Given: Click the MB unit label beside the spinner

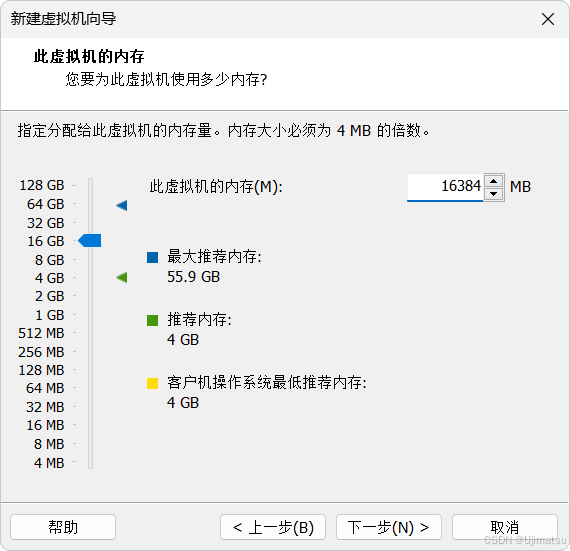Looking at the screenshot, I should tap(520, 187).
